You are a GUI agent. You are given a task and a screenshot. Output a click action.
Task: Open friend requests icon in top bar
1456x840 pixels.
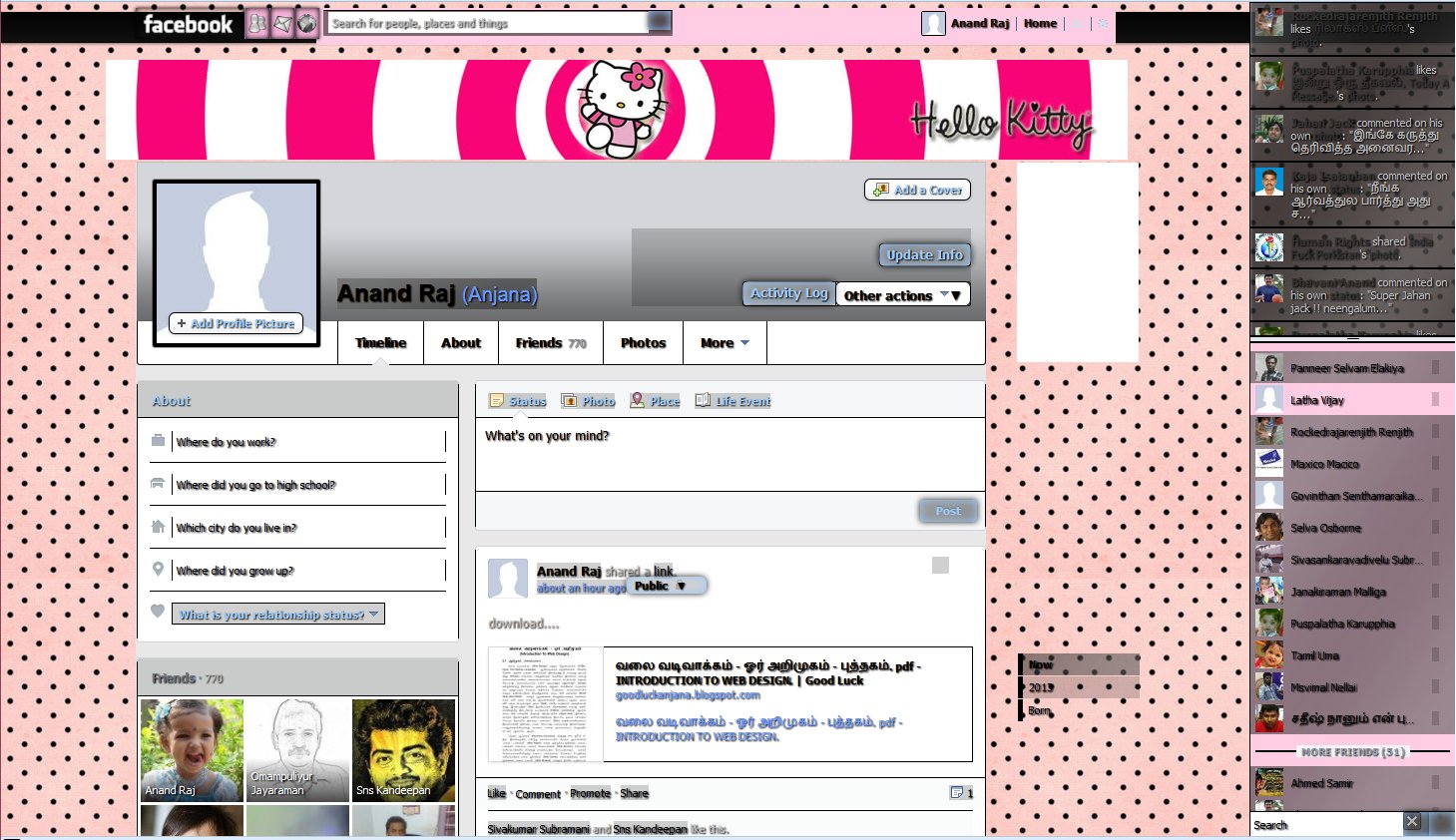pyautogui.click(x=257, y=24)
